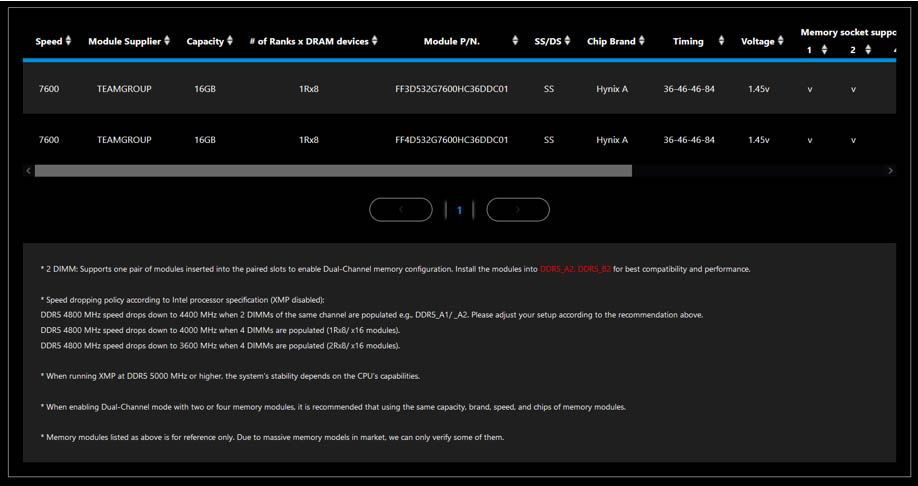This screenshot has height=486, width=918.
Task: Click Hynix A in FF3D532G7600HC36DDC01 row
Action: [x=612, y=90]
